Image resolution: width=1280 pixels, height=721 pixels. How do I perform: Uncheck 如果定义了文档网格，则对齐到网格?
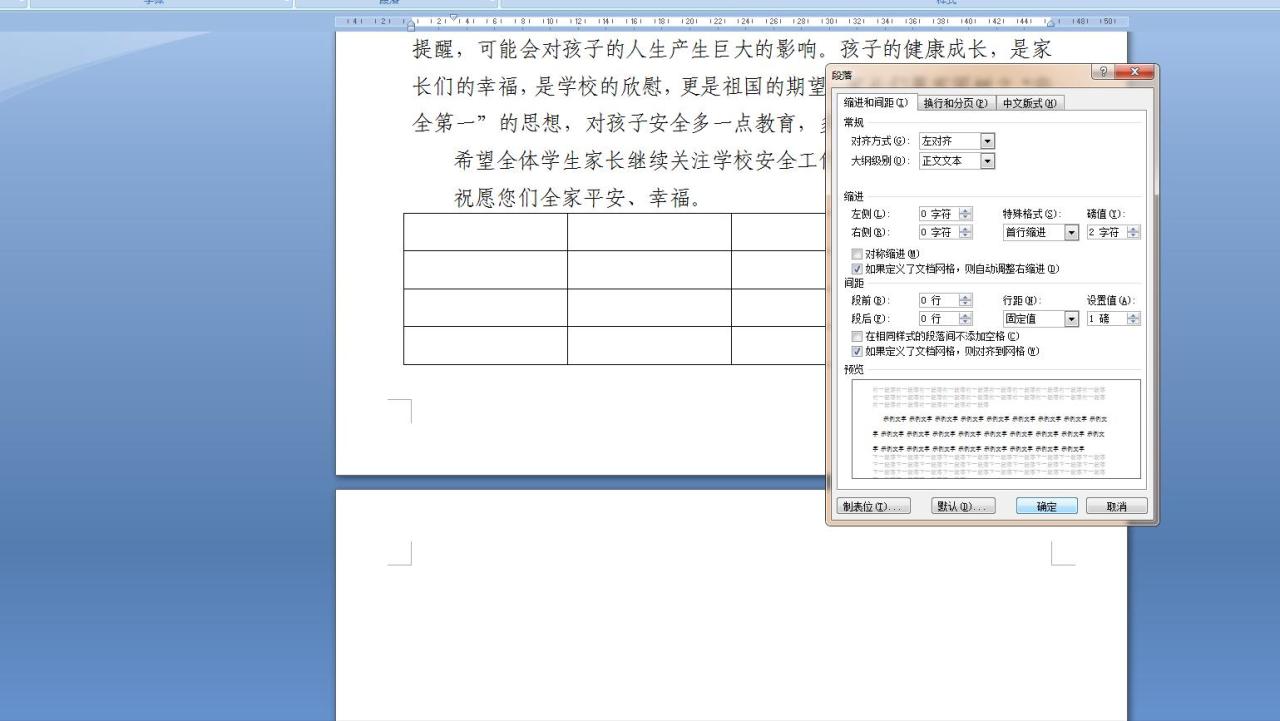coord(857,351)
